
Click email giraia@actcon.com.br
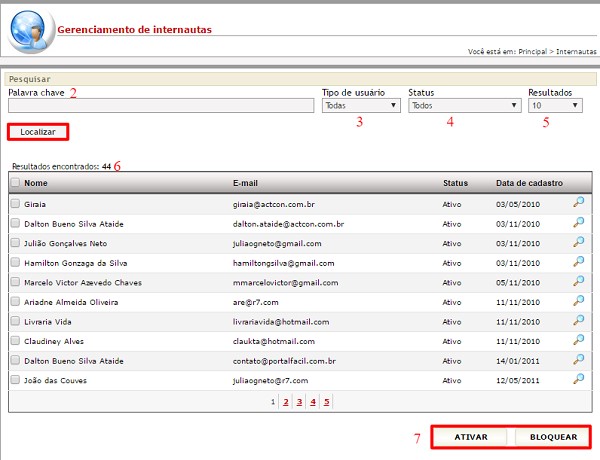point(274,204)
